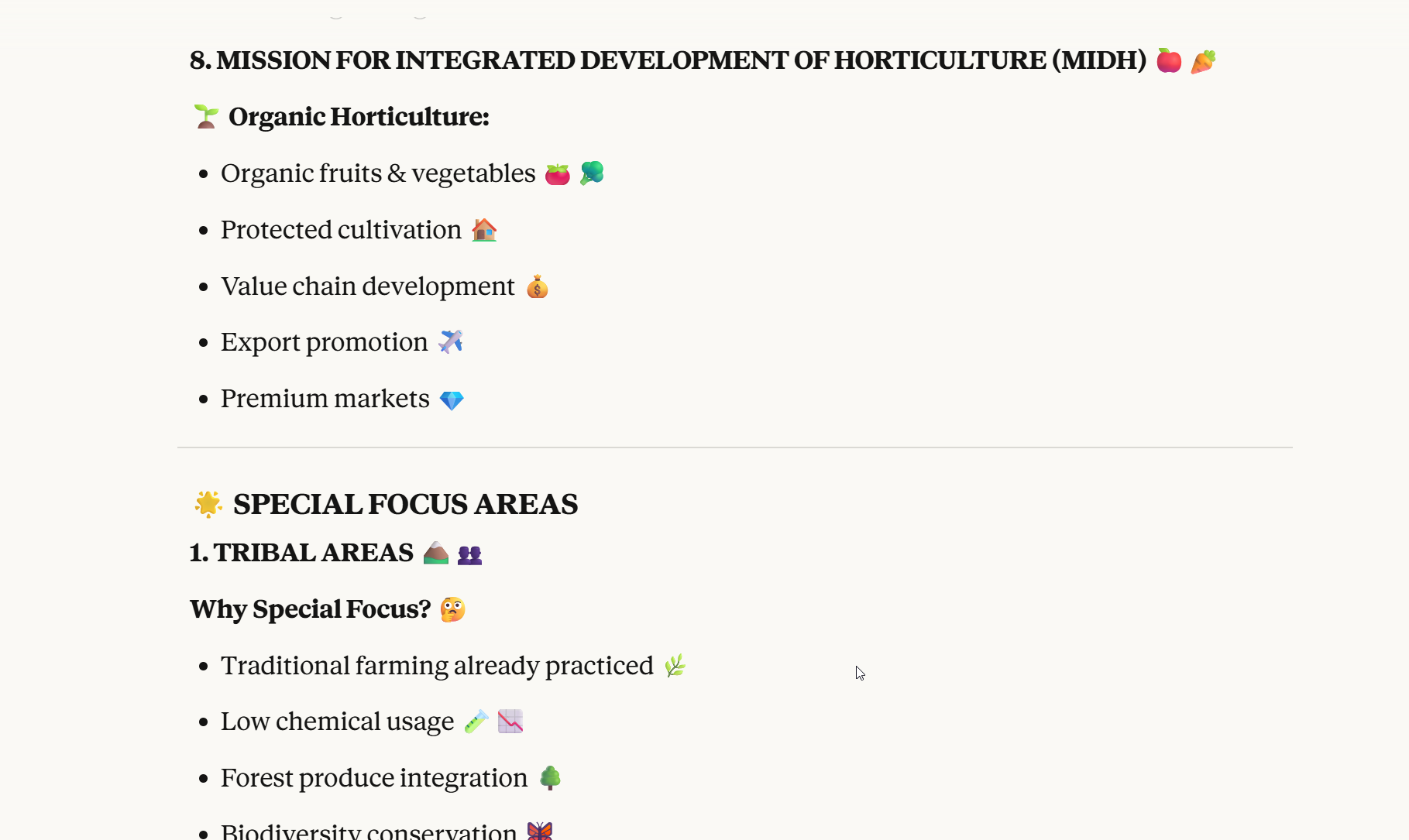Click the seedling icon beside Organic Horticulture
Viewport: 1409px width, 840px height.
click(x=206, y=117)
